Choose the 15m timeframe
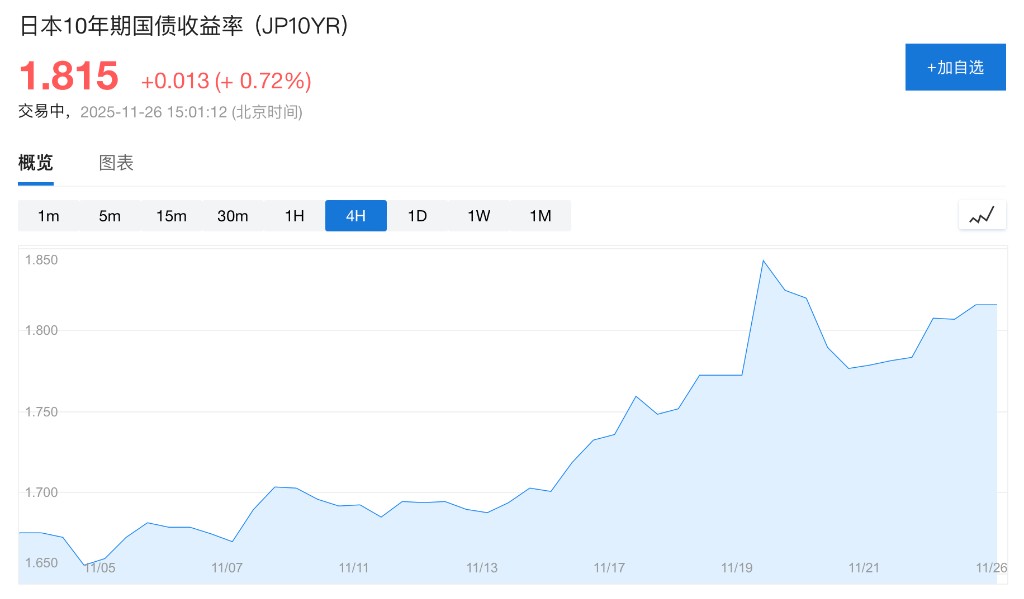1024x599 pixels. pyautogui.click(x=171, y=216)
